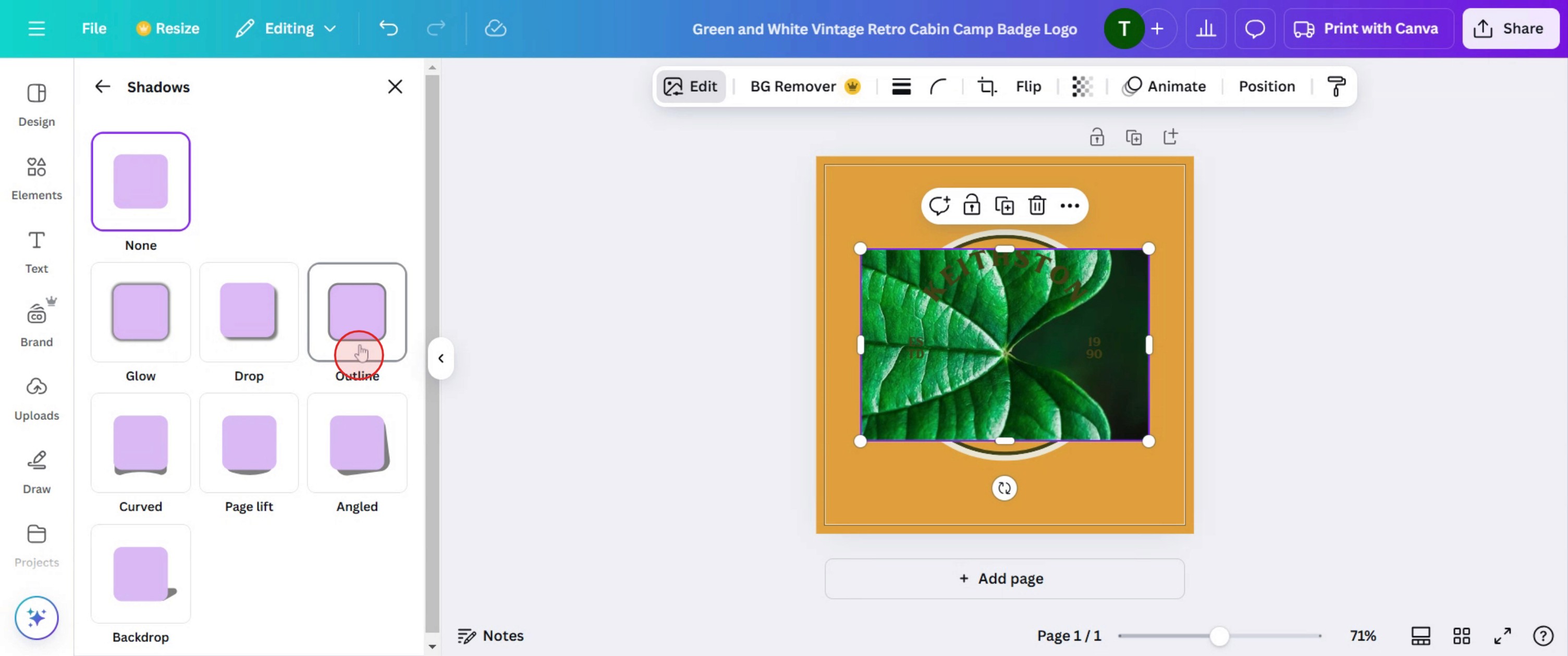Select the Glow shadow option

141,312
